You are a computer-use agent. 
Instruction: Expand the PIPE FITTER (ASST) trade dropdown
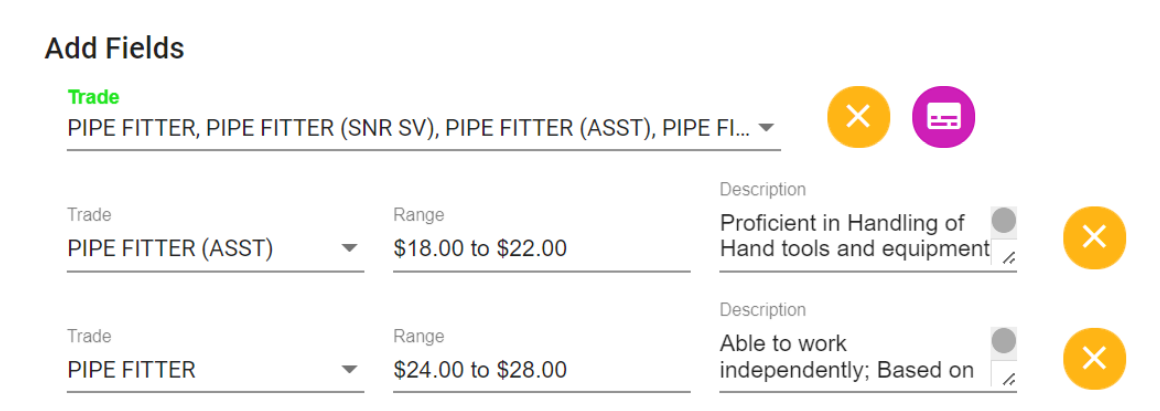click(349, 248)
